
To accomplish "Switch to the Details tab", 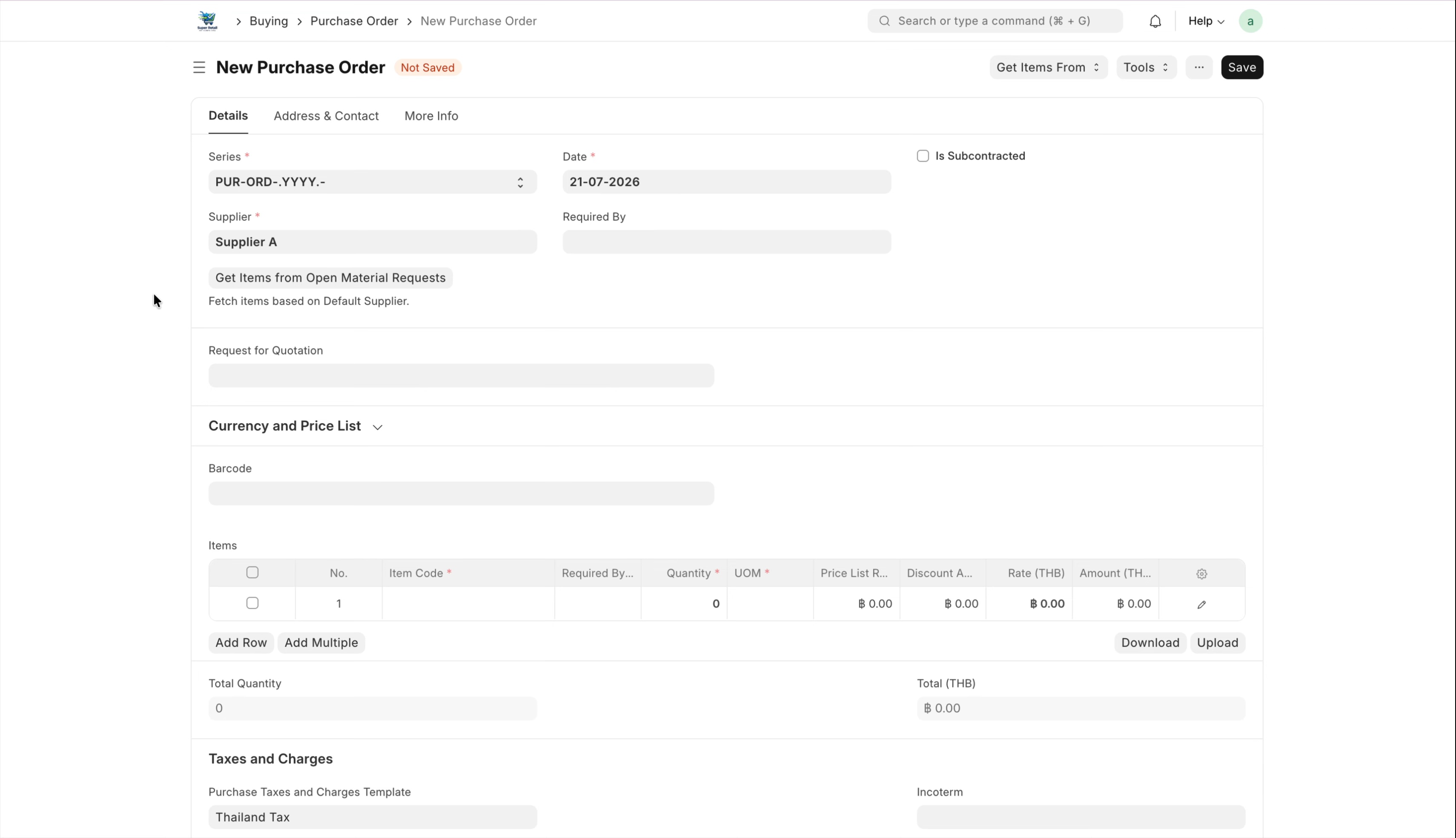I will pos(228,116).
